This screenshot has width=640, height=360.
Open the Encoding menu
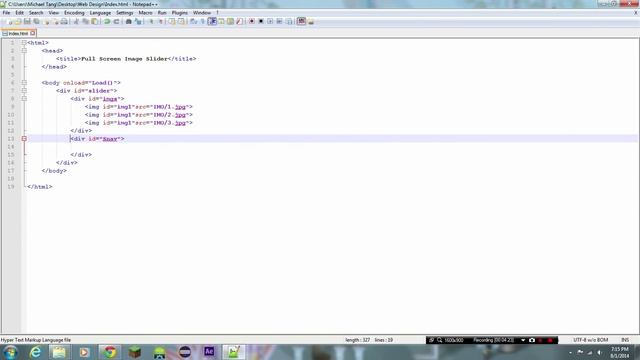pyautogui.click(x=74, y=13)
